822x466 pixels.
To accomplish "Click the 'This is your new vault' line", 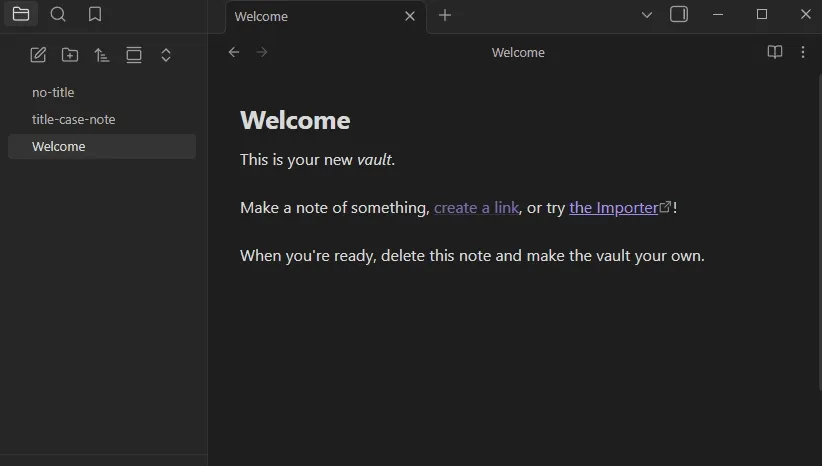I will (x=317, y=159).
